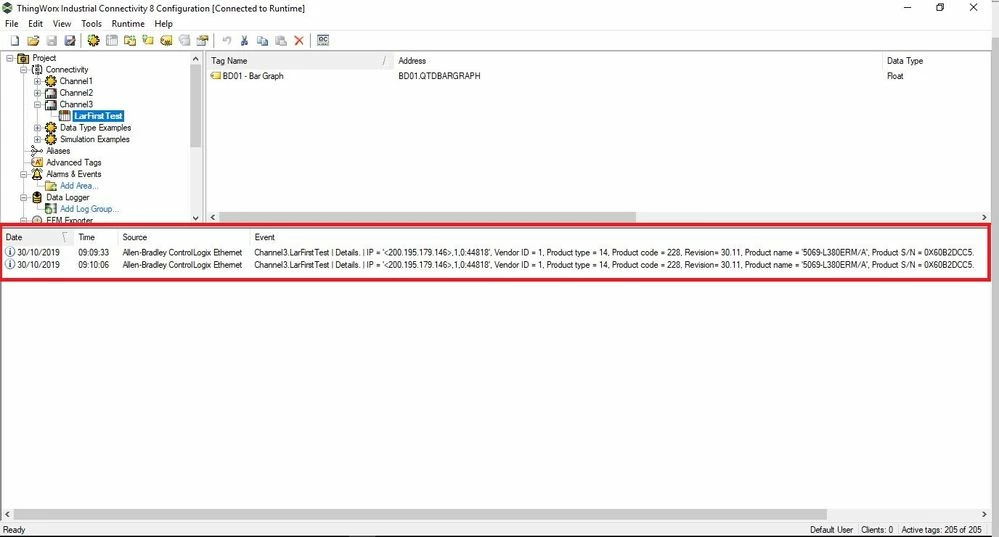This screenshot has height=537, width=999.
Task: Expand the Channel2 node
Action: (38, 93)
